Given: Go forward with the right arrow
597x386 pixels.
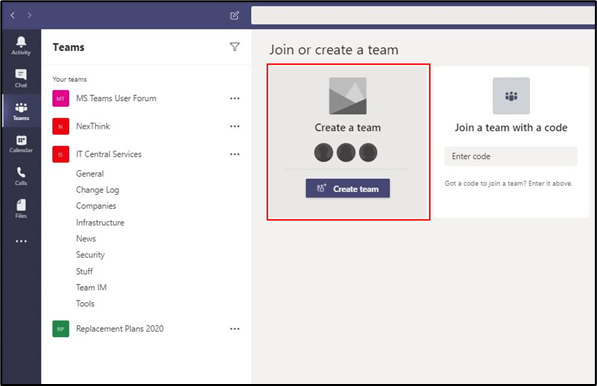Looking at the screenshot, I should (x=29, y=15).
